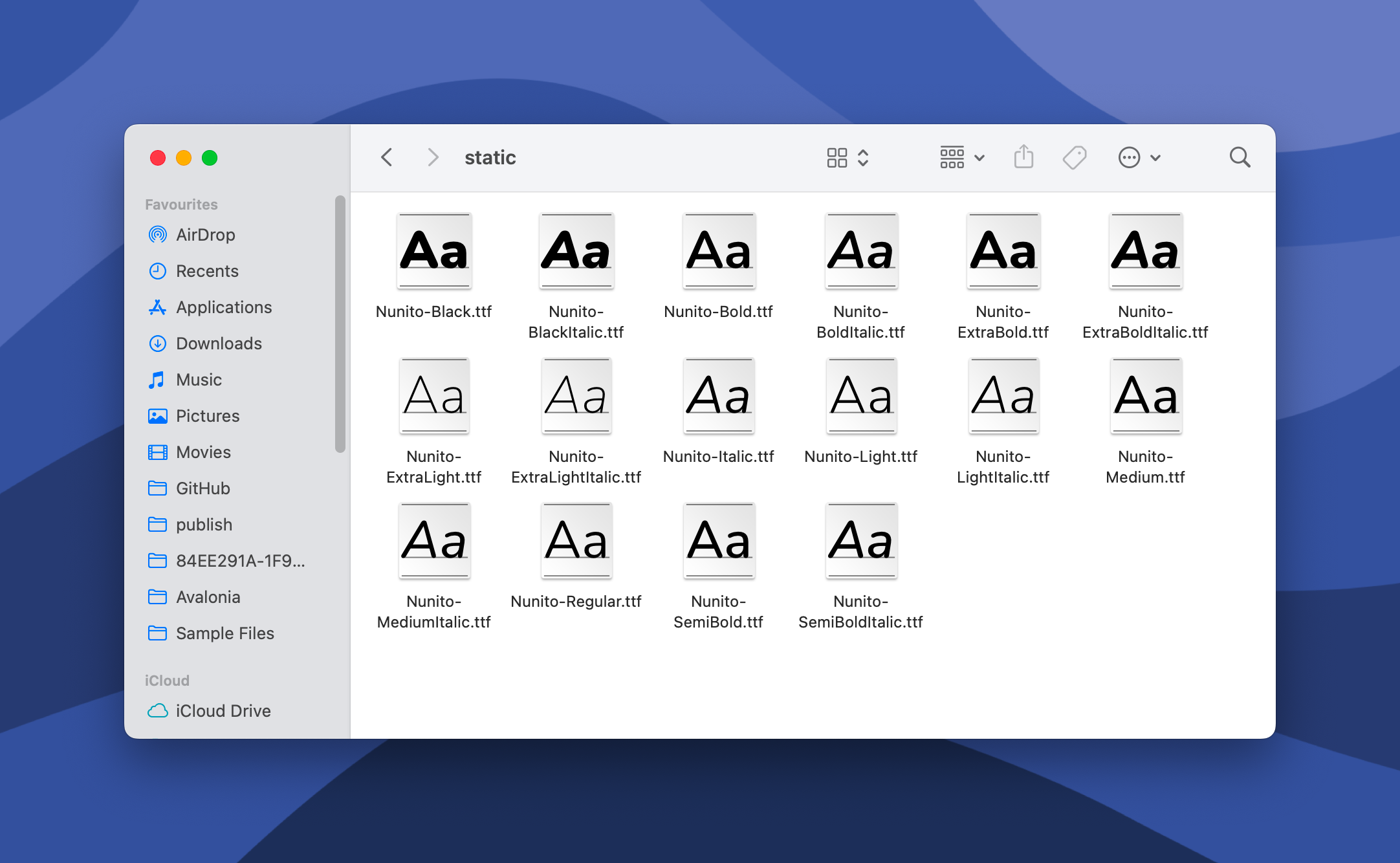
Task: Click the 'Nunito-Black.ttf' file name label
Action: [433, 311]
